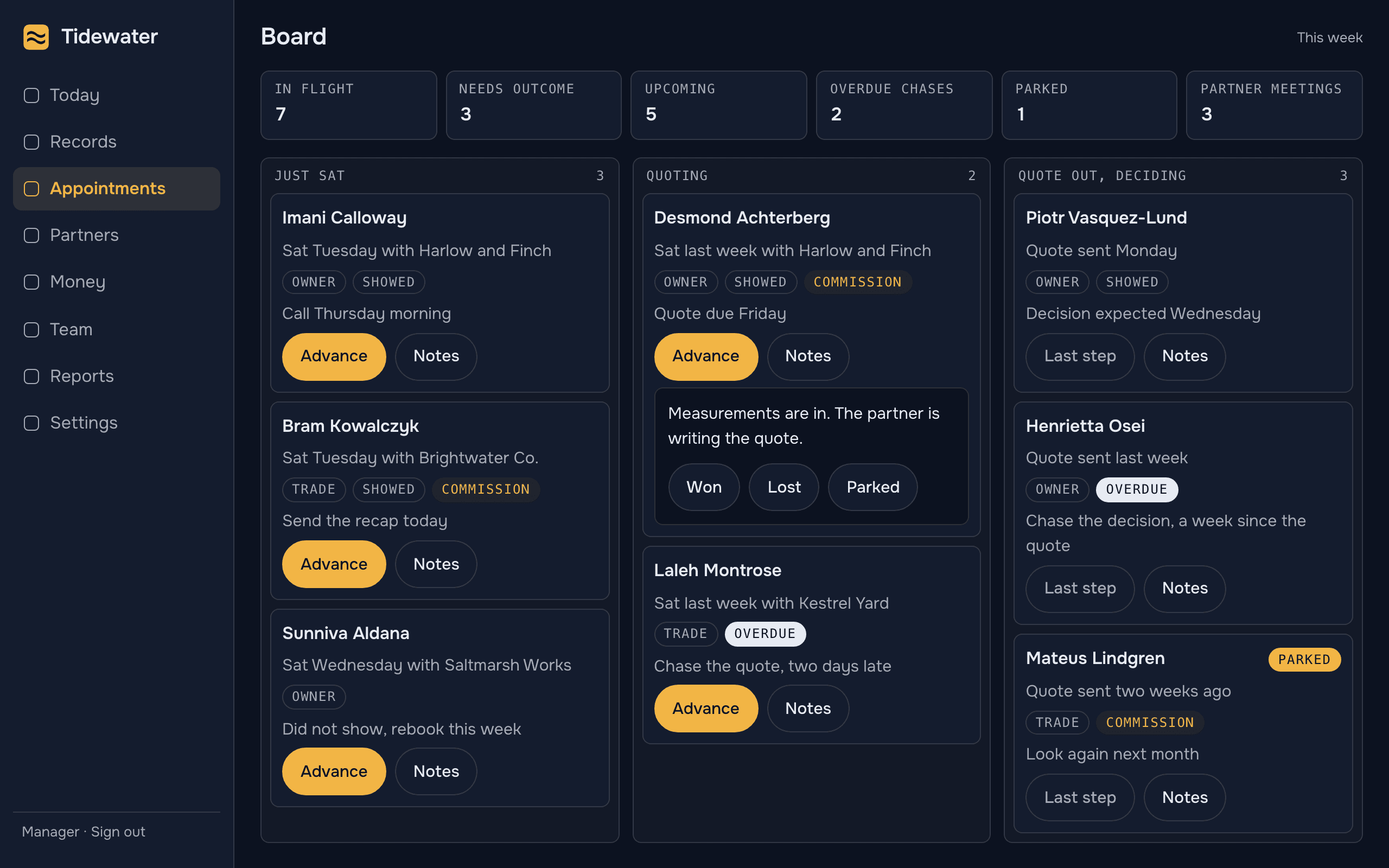1389x868 pixels.
Task: Click the This week period label
Action: coord(1329,37)
